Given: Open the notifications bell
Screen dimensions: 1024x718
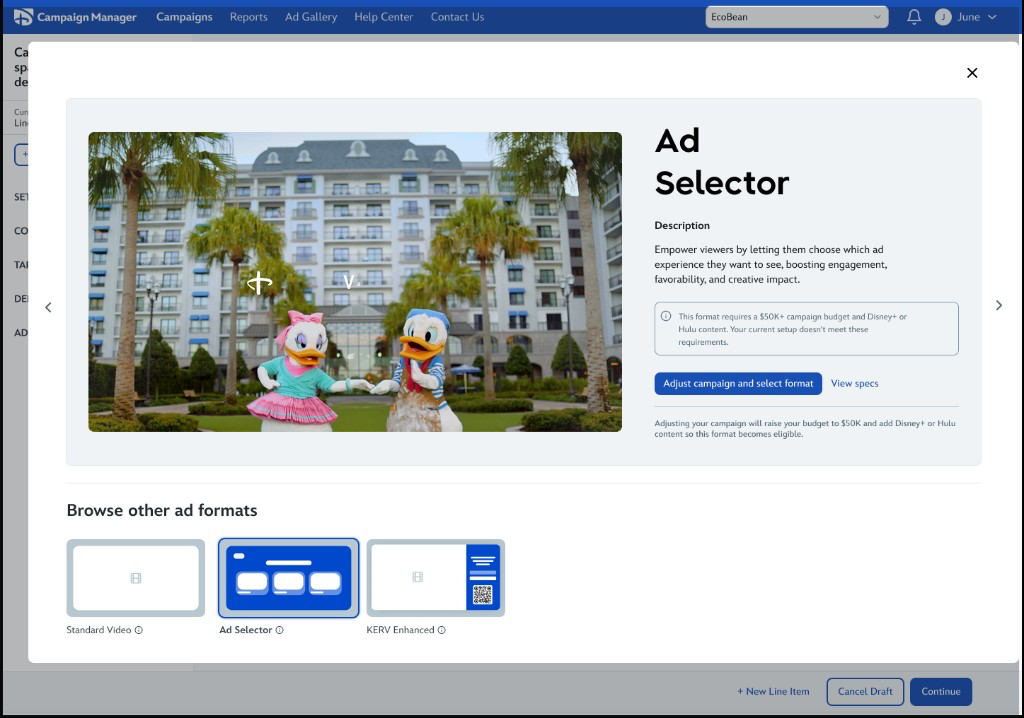Looking at the screenshot, I should pyautogui.click(x=914, y=17).
